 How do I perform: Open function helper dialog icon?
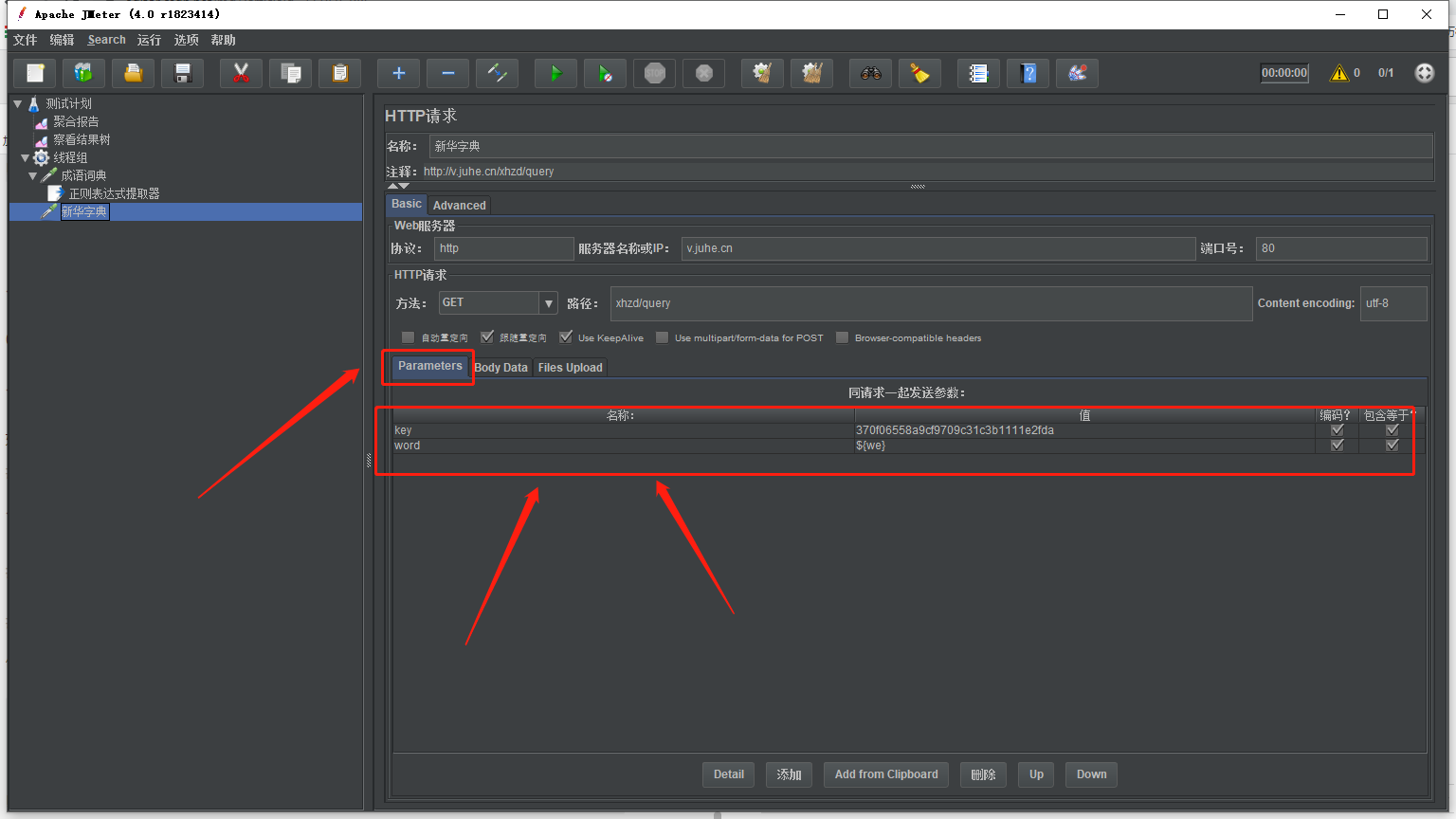coord(978,73)
